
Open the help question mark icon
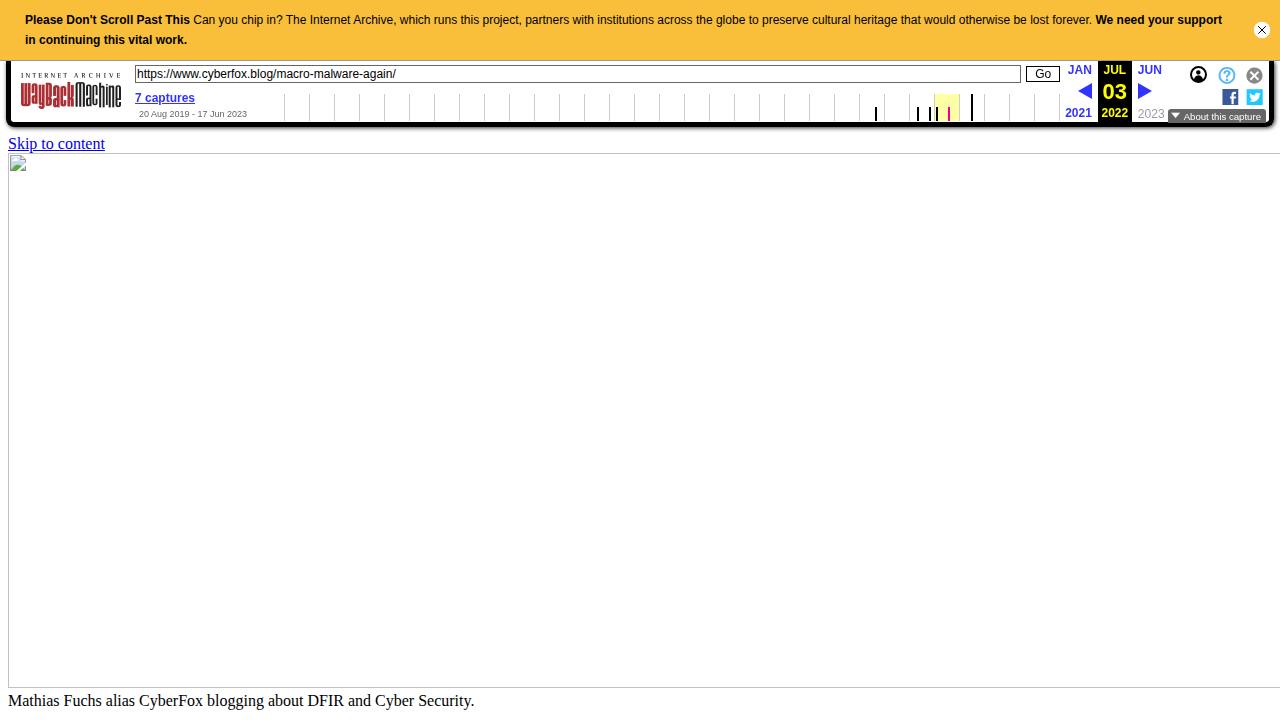pyautogui.click(x=1227, y=75)
